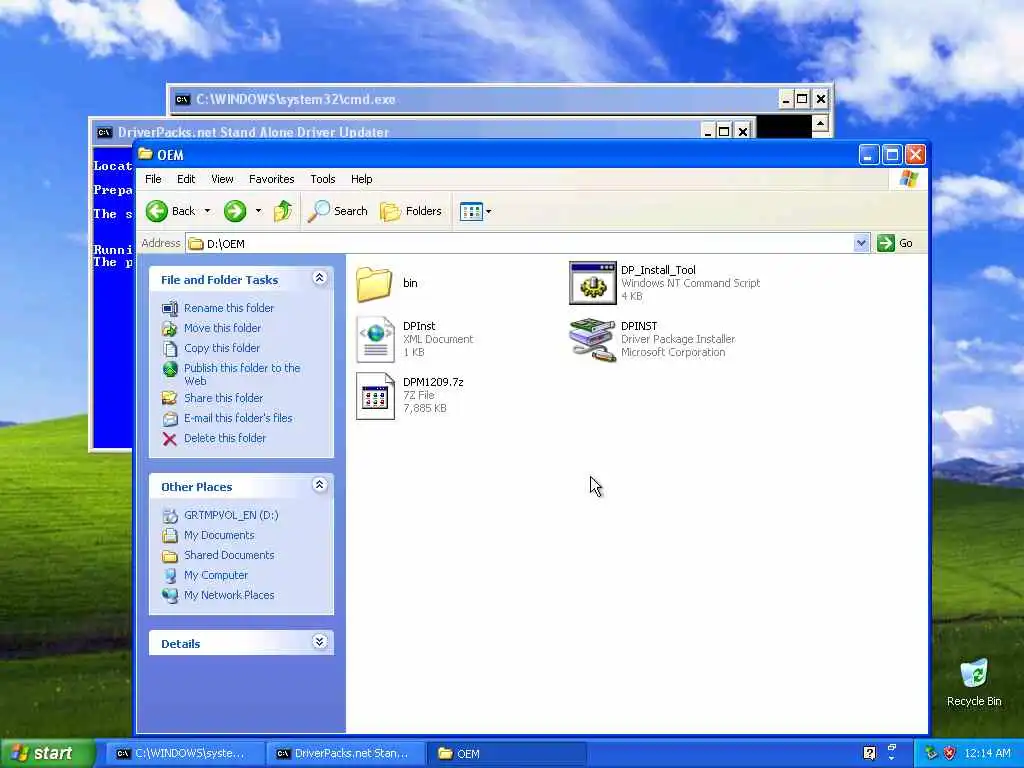Open My Network Places link
The image size is (1024, 768).
click(229, 596)
